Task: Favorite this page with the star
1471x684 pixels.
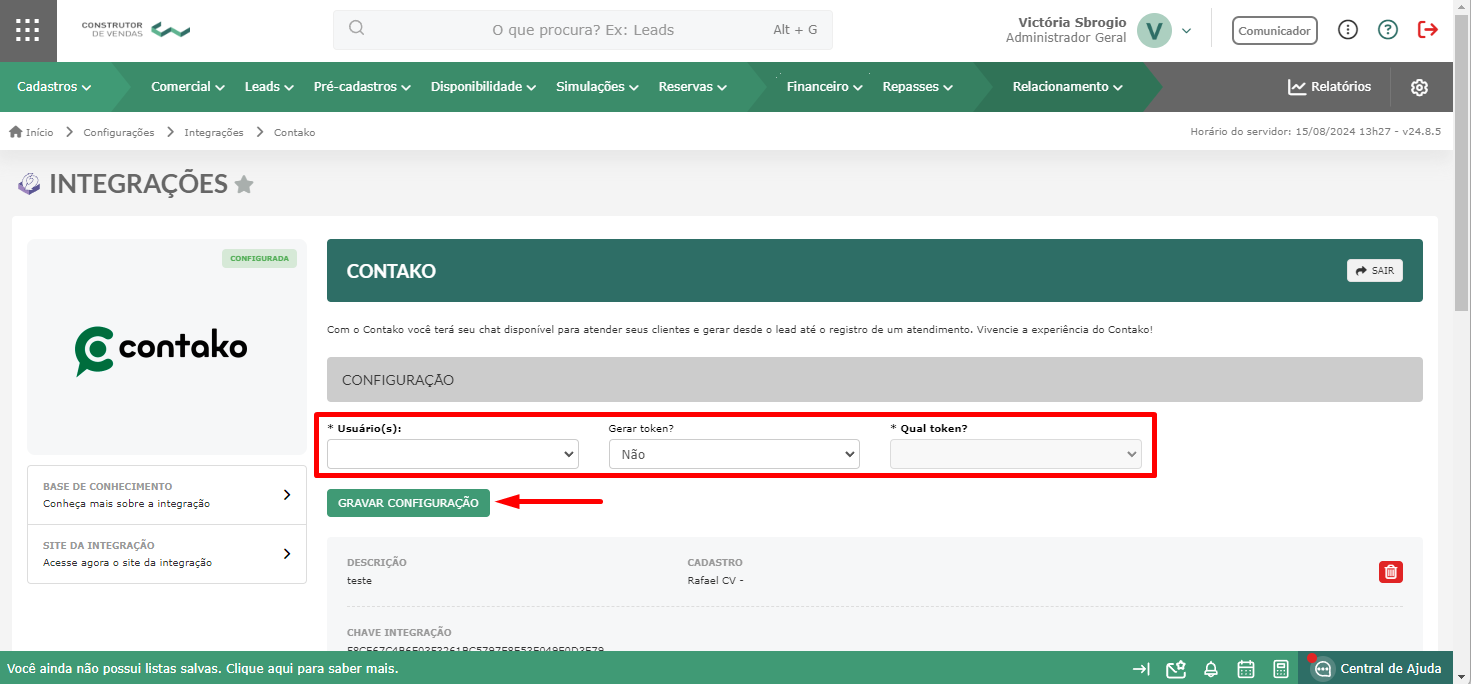Action: point(244,185)
